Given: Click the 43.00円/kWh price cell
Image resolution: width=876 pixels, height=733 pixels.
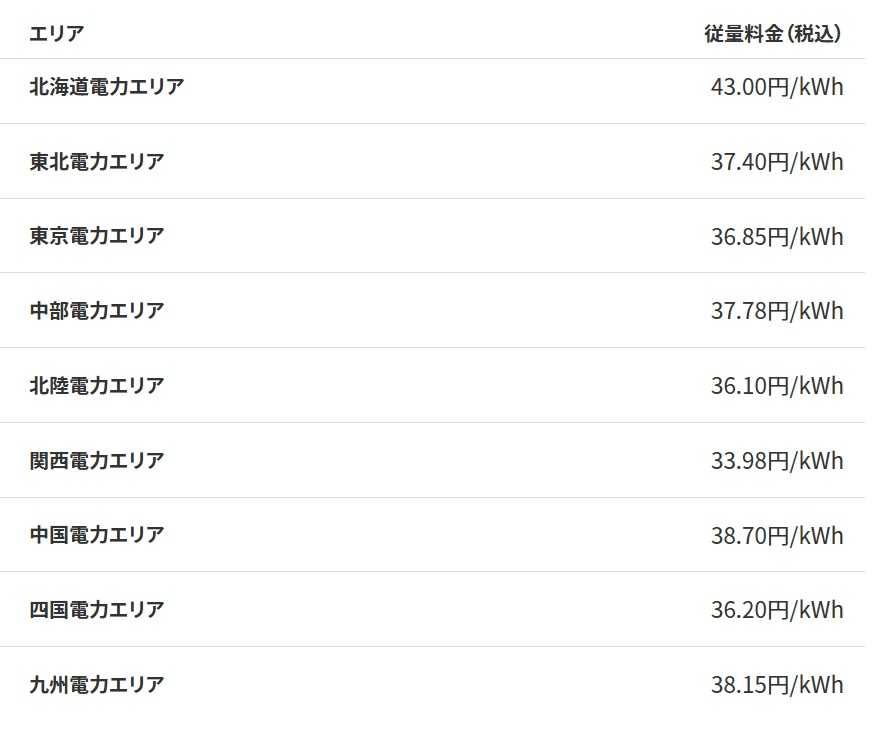Looking at the screenshot, I should (777, 87).
